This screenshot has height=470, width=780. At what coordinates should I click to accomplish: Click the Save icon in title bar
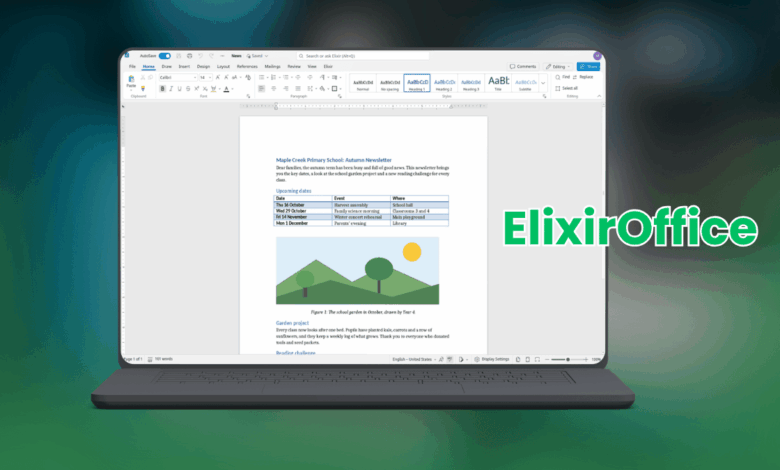point(179,56)
